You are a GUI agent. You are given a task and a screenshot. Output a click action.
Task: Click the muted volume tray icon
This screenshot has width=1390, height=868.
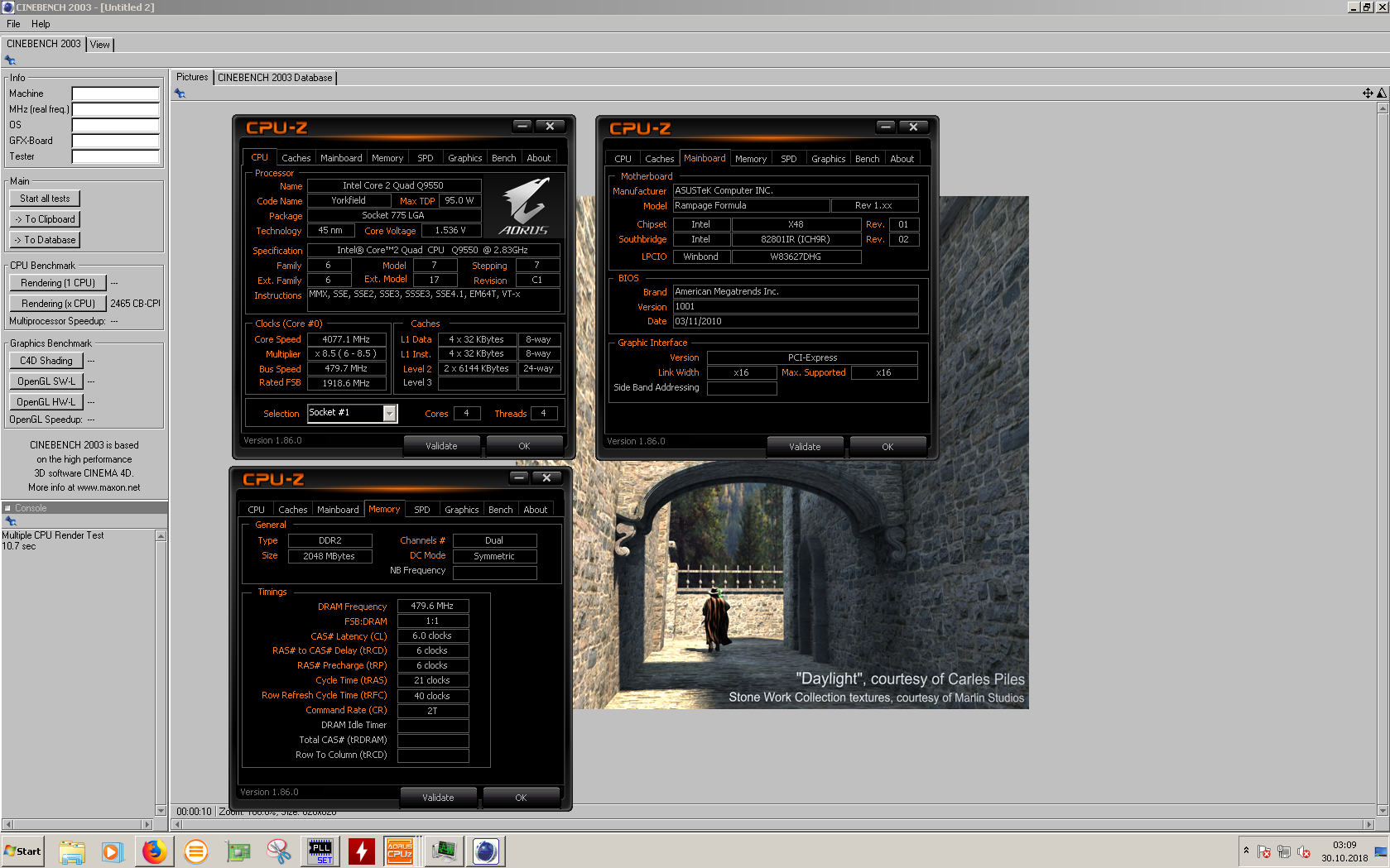point(1304,851)
